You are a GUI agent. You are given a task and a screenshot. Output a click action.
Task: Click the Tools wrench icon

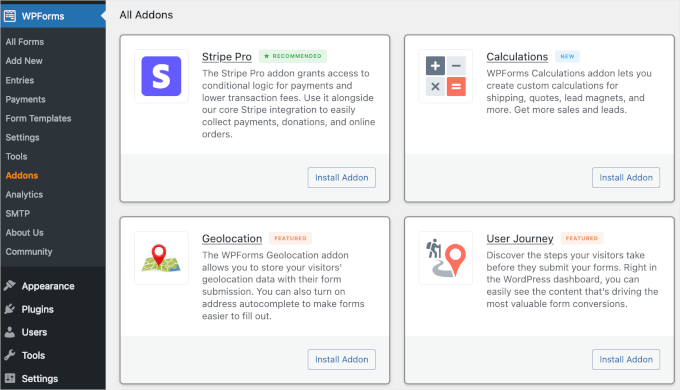point(10,355)
